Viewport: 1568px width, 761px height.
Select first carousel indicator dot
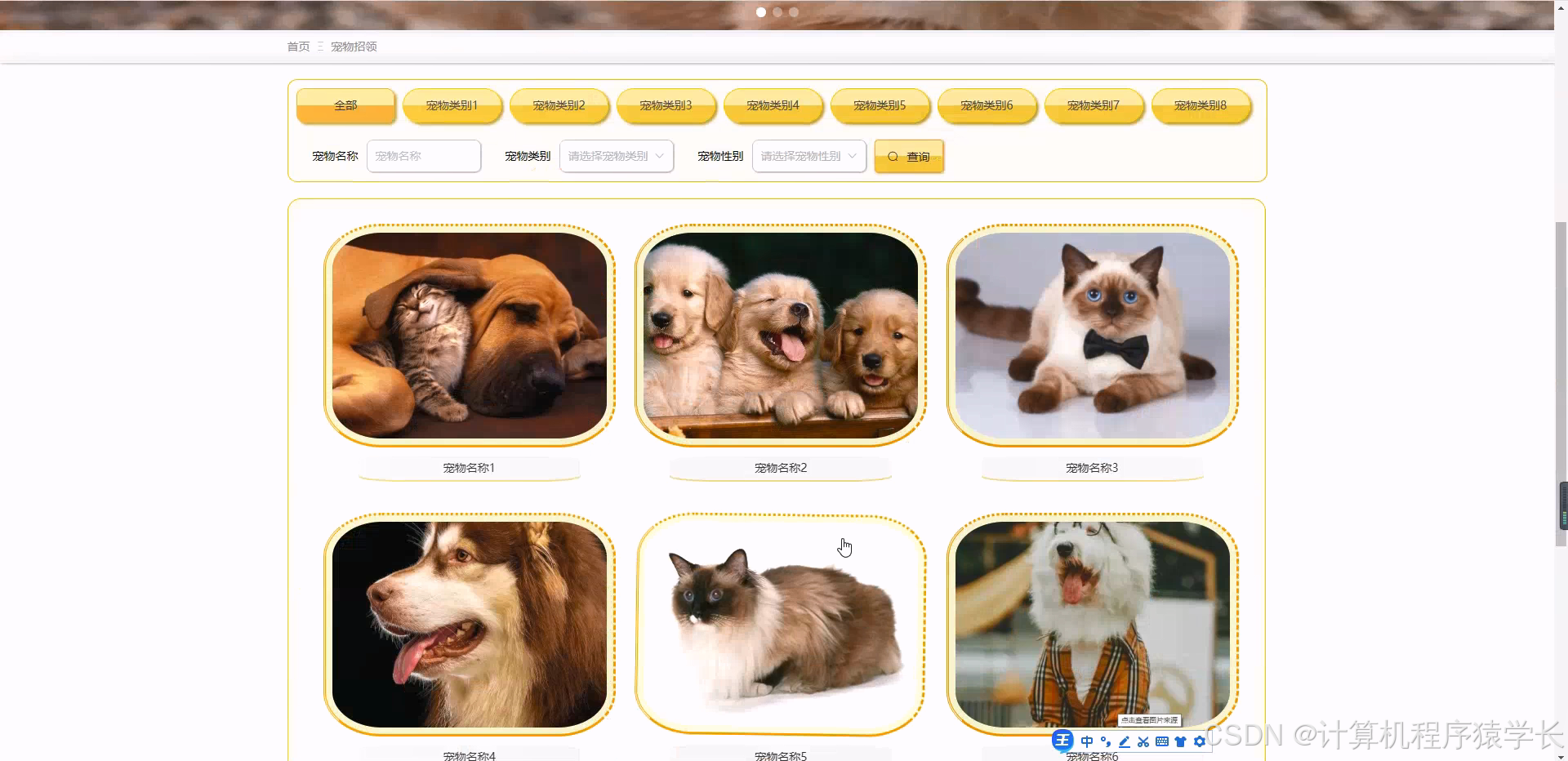pyautogui.click(x=761, y=12)
